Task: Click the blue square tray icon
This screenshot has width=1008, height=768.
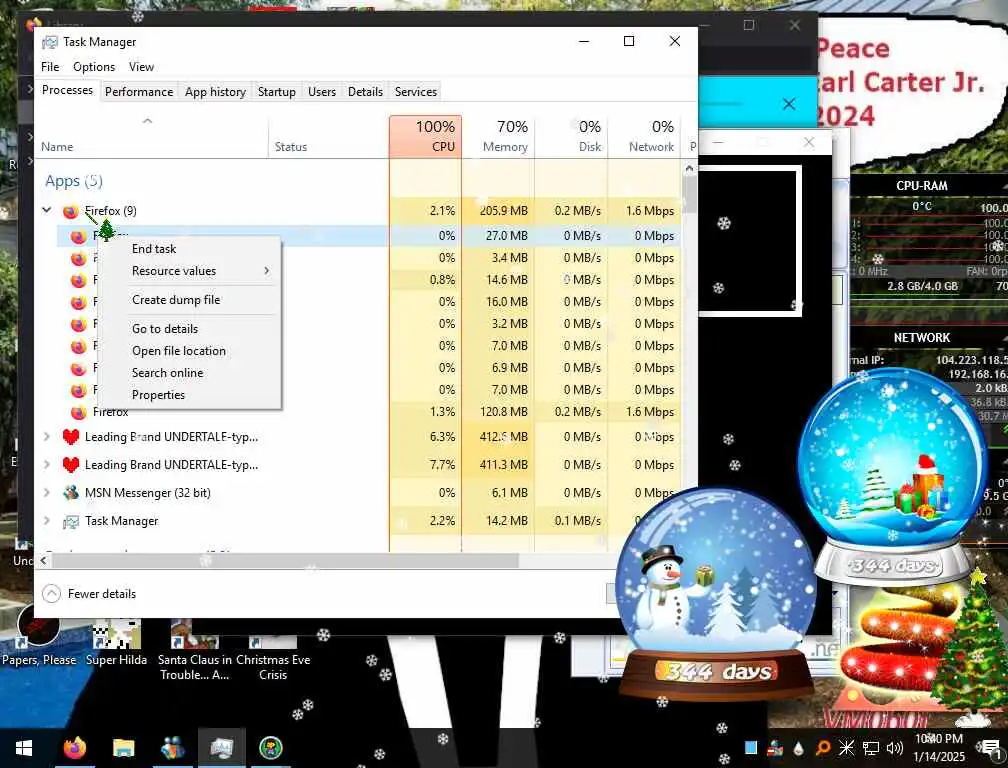Action: [751, 747]
